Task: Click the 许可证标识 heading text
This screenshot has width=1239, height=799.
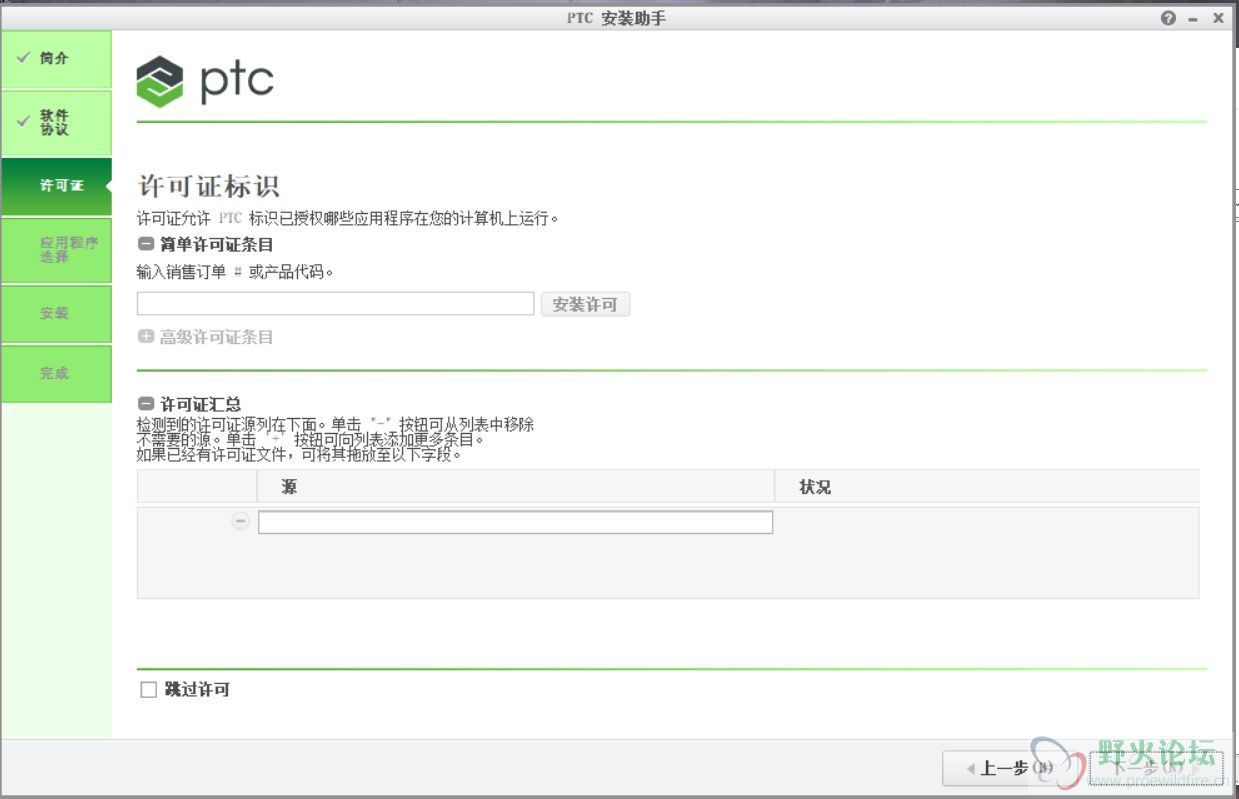Action: 208,186
